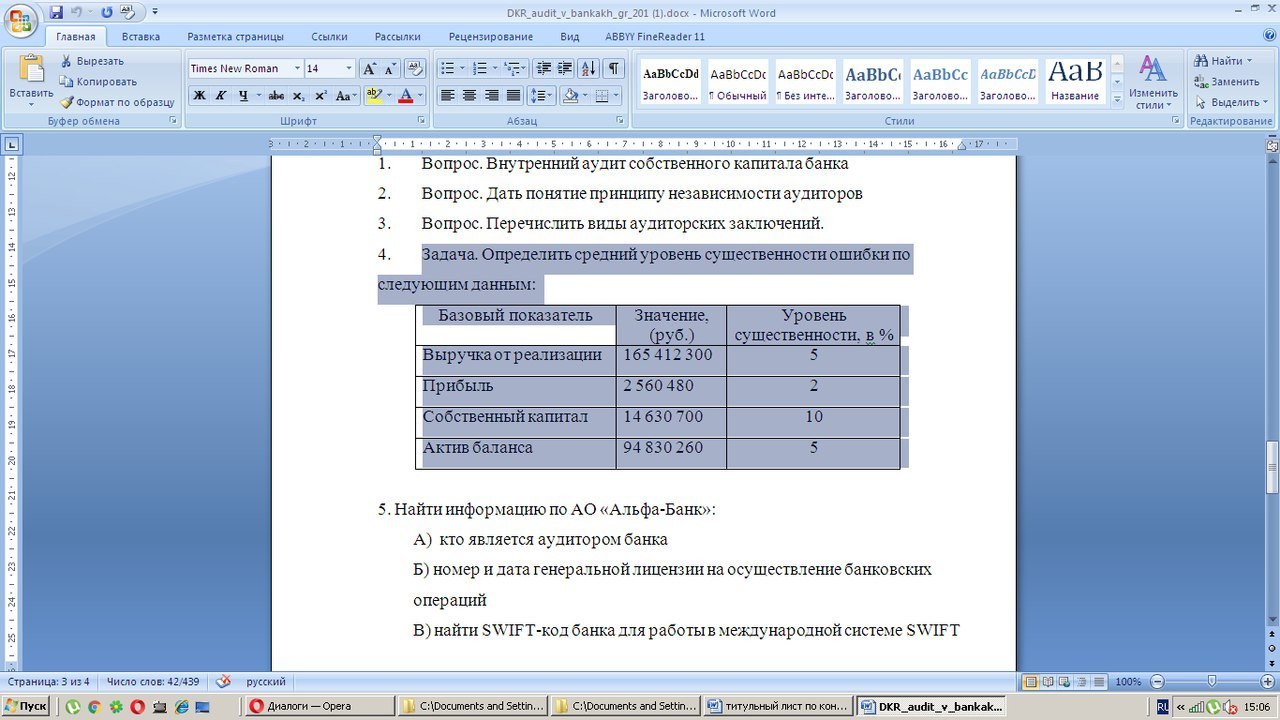Open the Найти dropdown arrow
The height and width of the screenshot is (720, 1280).
coord(1249,61)
